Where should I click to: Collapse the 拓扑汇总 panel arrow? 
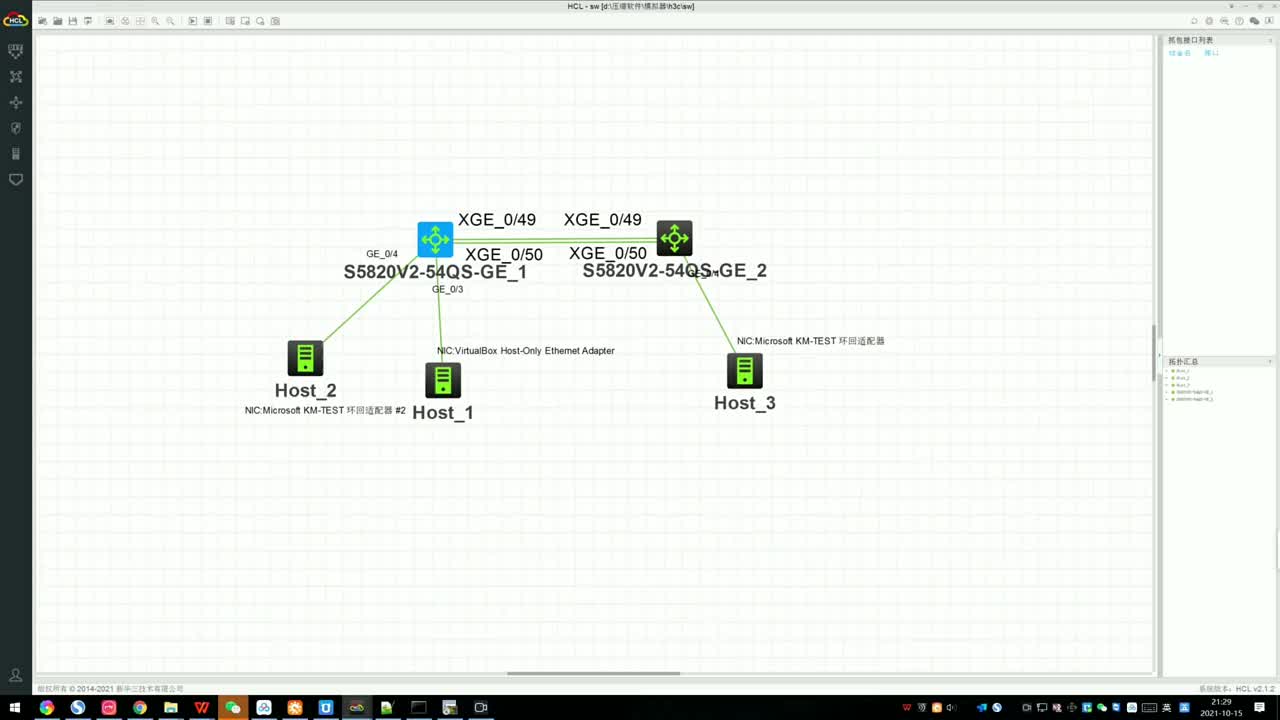click(1270, 362)
